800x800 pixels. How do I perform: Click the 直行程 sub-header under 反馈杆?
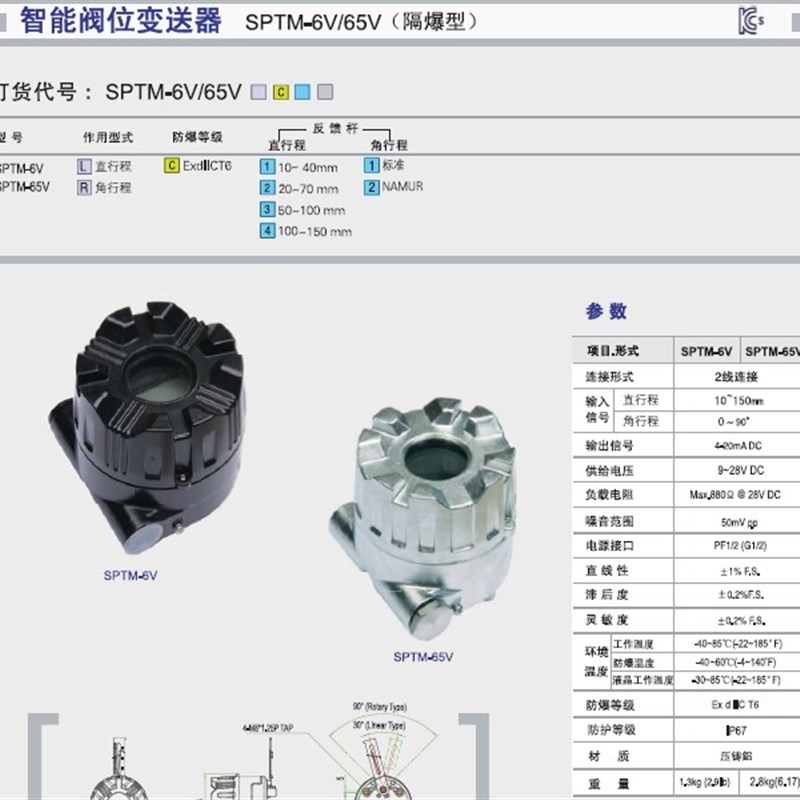click(287, 145)
